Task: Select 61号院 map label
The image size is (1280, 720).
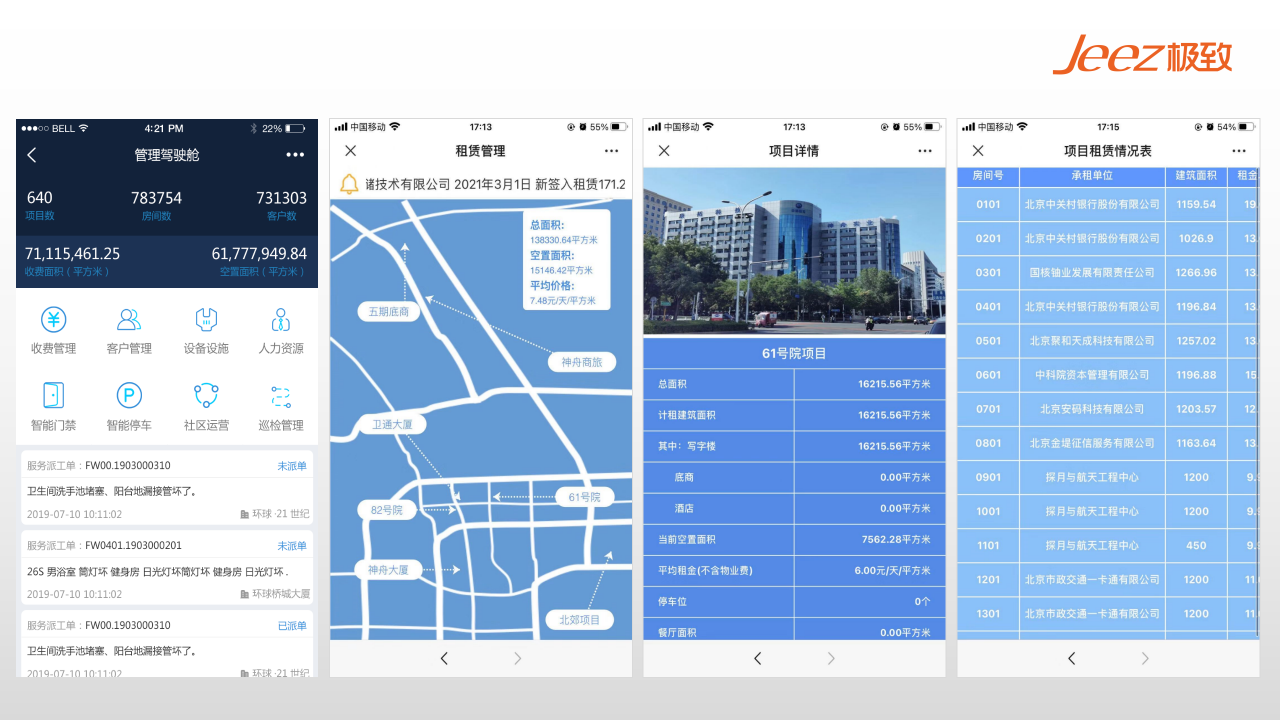Action: [585, 497]
